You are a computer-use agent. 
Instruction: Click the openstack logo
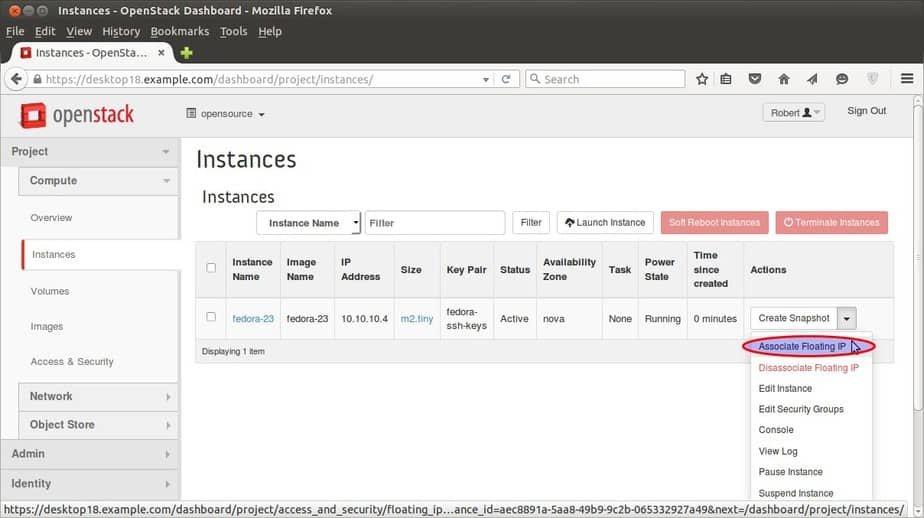pyautogui.click(x=77, y=115)
